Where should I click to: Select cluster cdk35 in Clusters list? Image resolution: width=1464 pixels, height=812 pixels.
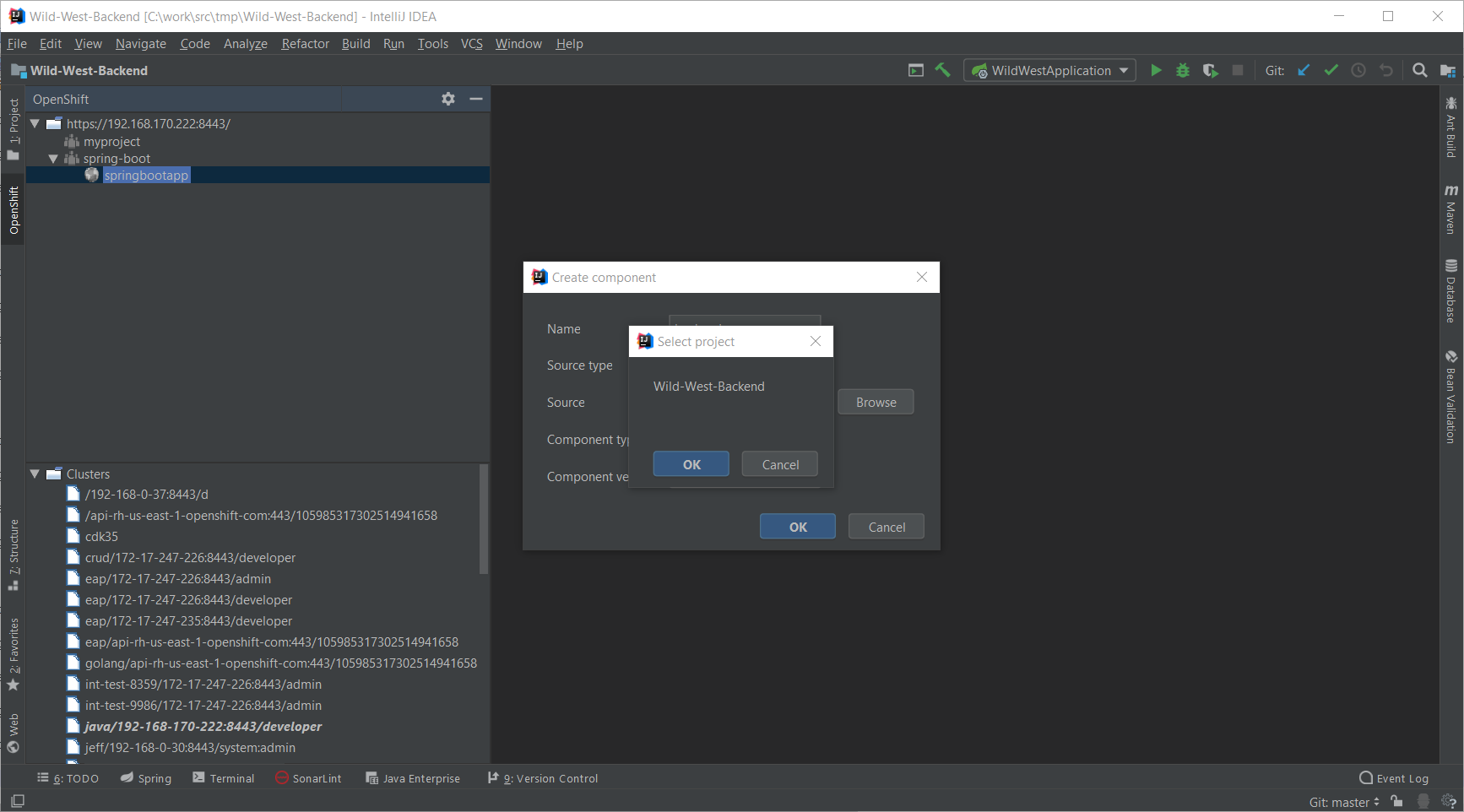pos(101,537)
